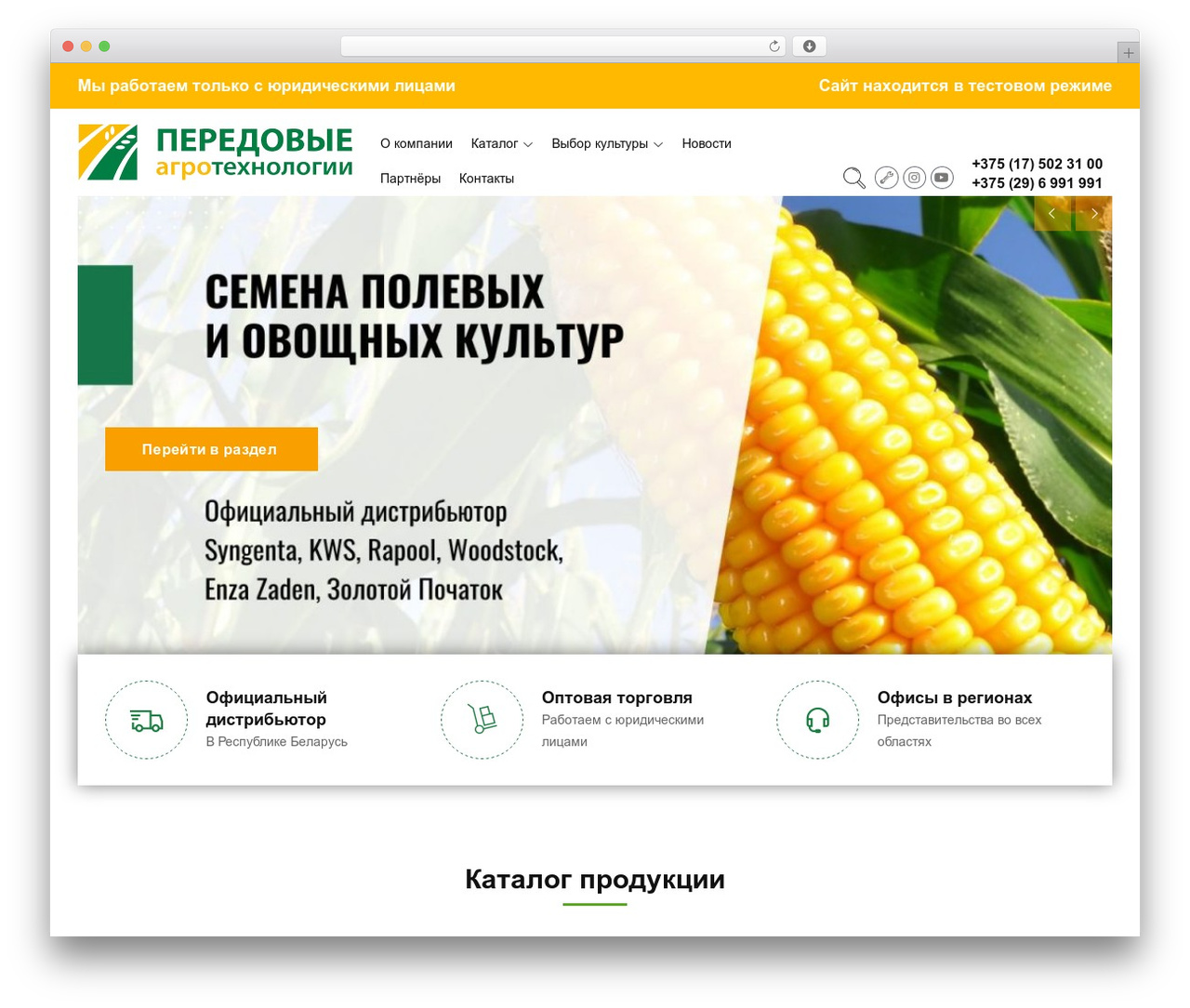
Task: Open a new browser tab plus
Action: [x=1128, y=53]
